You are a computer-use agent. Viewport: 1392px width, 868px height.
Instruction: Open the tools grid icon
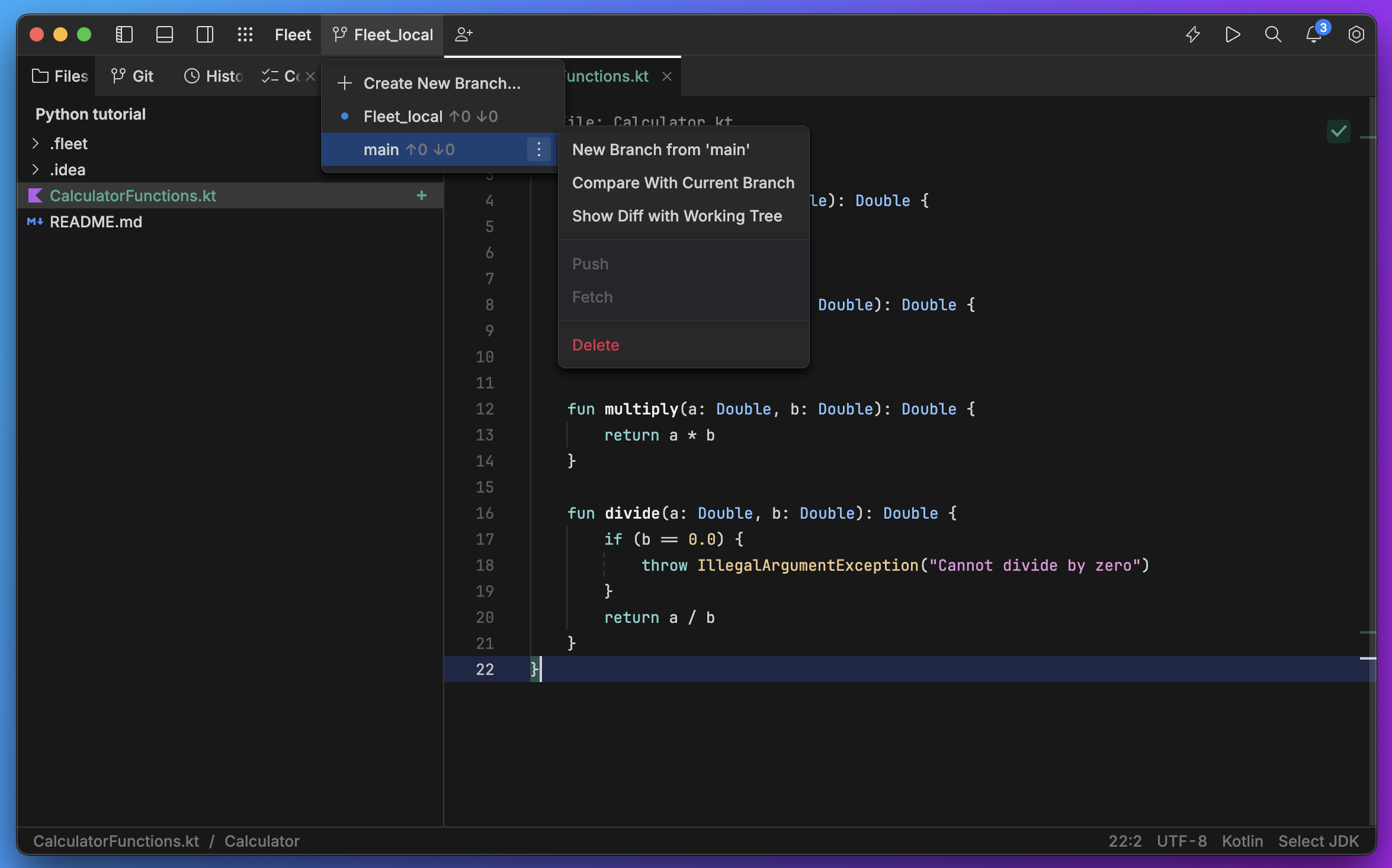pyautogui.click(x=245, y=34)
